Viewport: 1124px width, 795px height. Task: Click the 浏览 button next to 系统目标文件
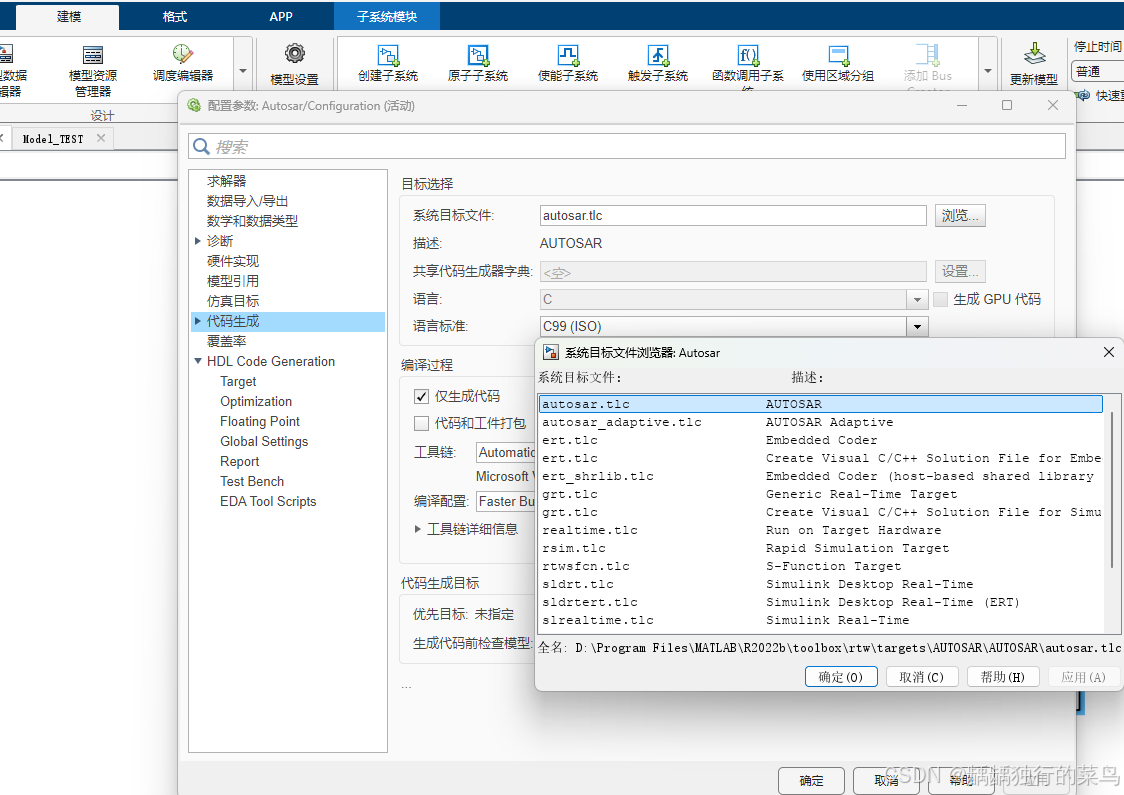point(959,215)
